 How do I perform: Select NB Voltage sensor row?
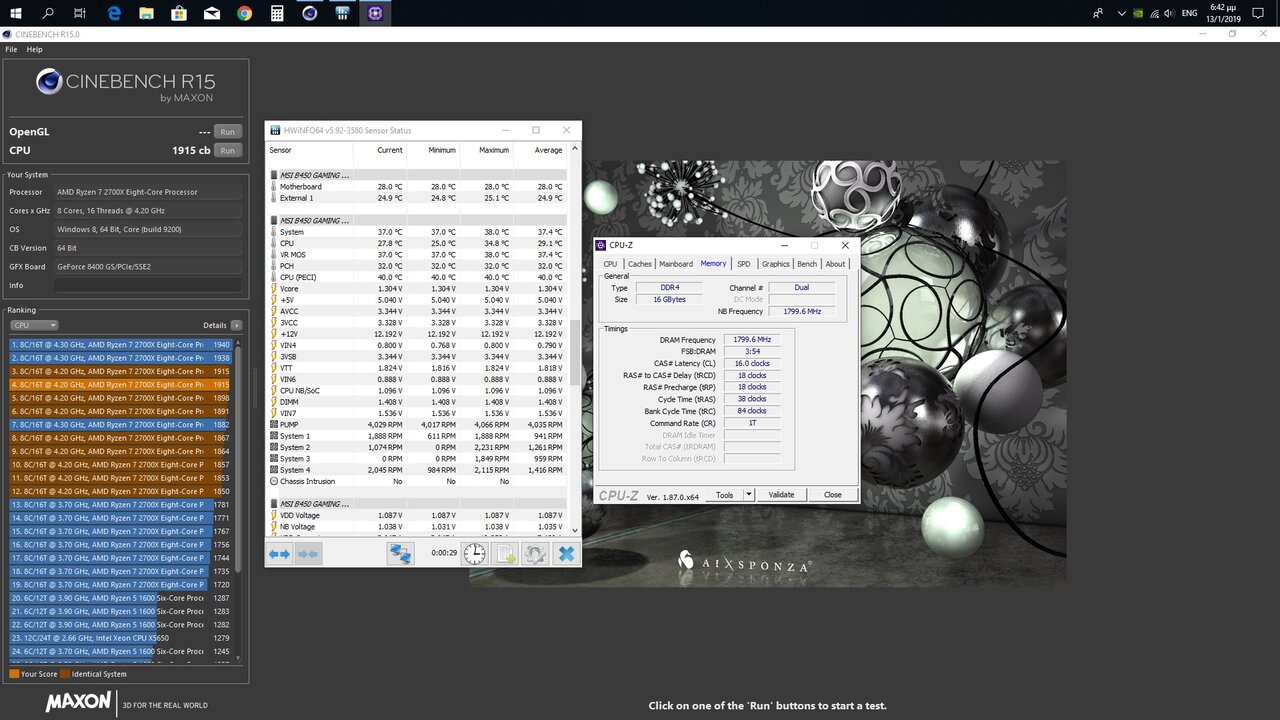click(x=417, y=526)
